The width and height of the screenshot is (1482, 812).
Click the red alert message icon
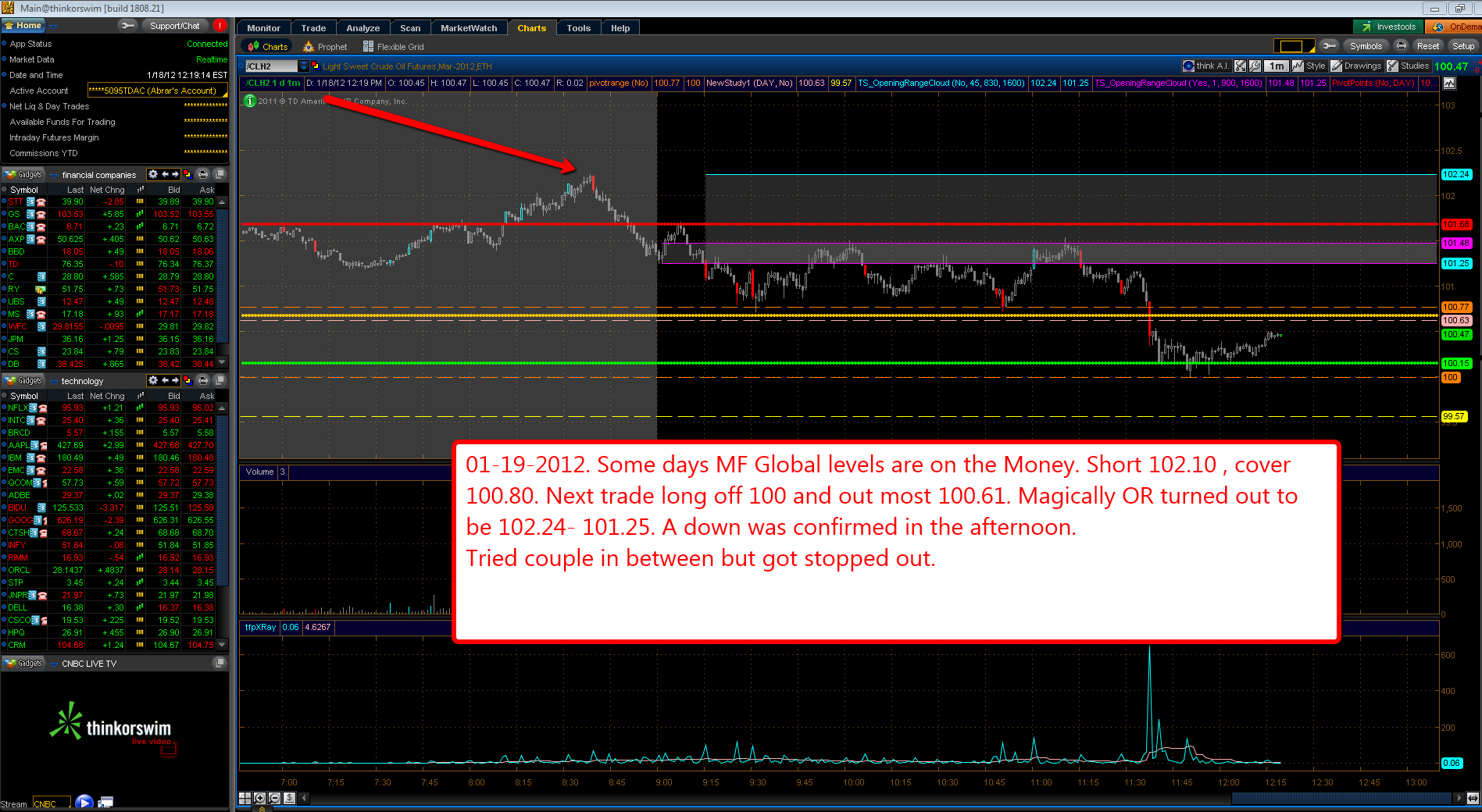tap(220, 26)
